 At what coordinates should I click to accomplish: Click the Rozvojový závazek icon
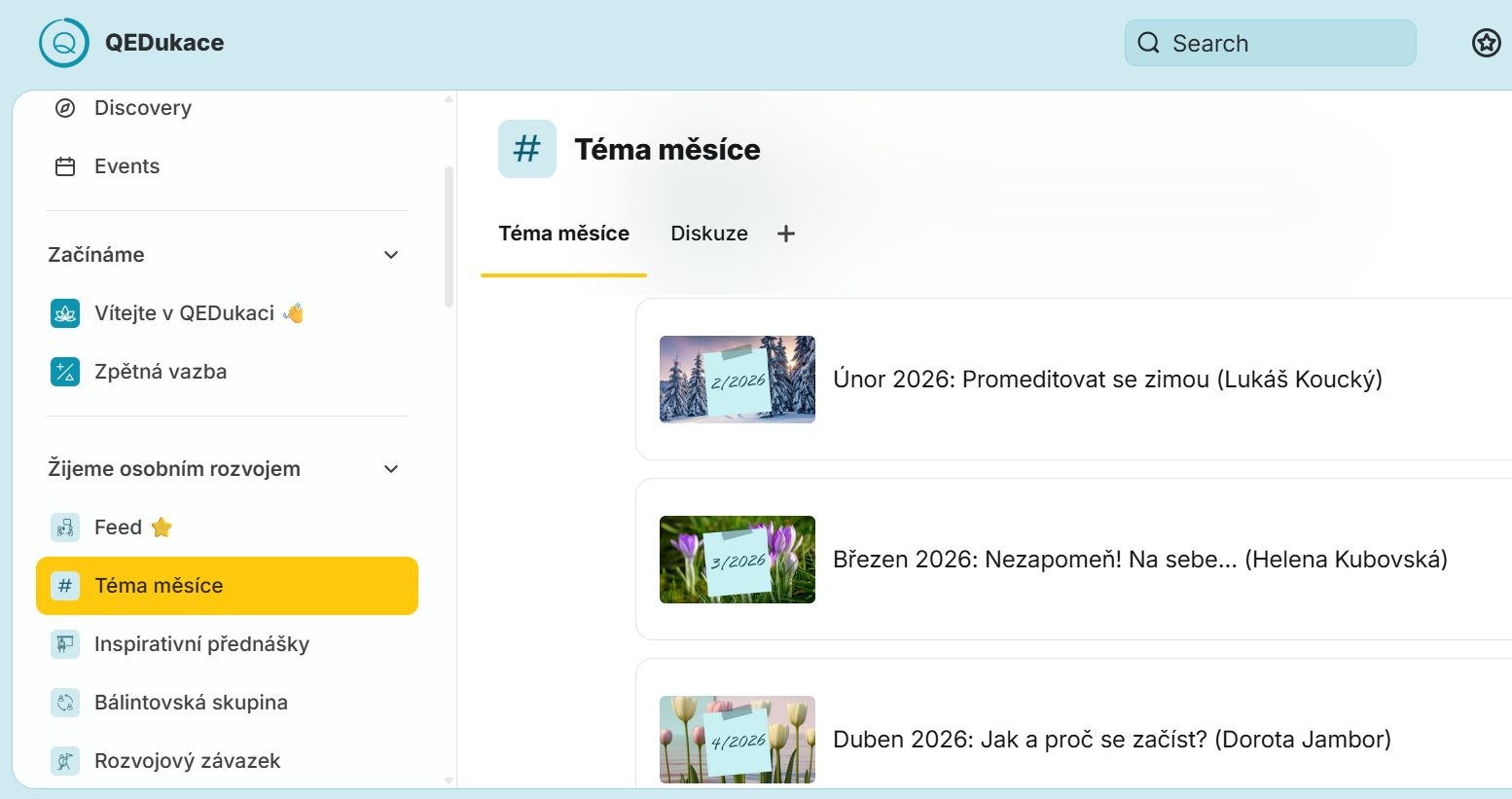click(x=65, y=761)
